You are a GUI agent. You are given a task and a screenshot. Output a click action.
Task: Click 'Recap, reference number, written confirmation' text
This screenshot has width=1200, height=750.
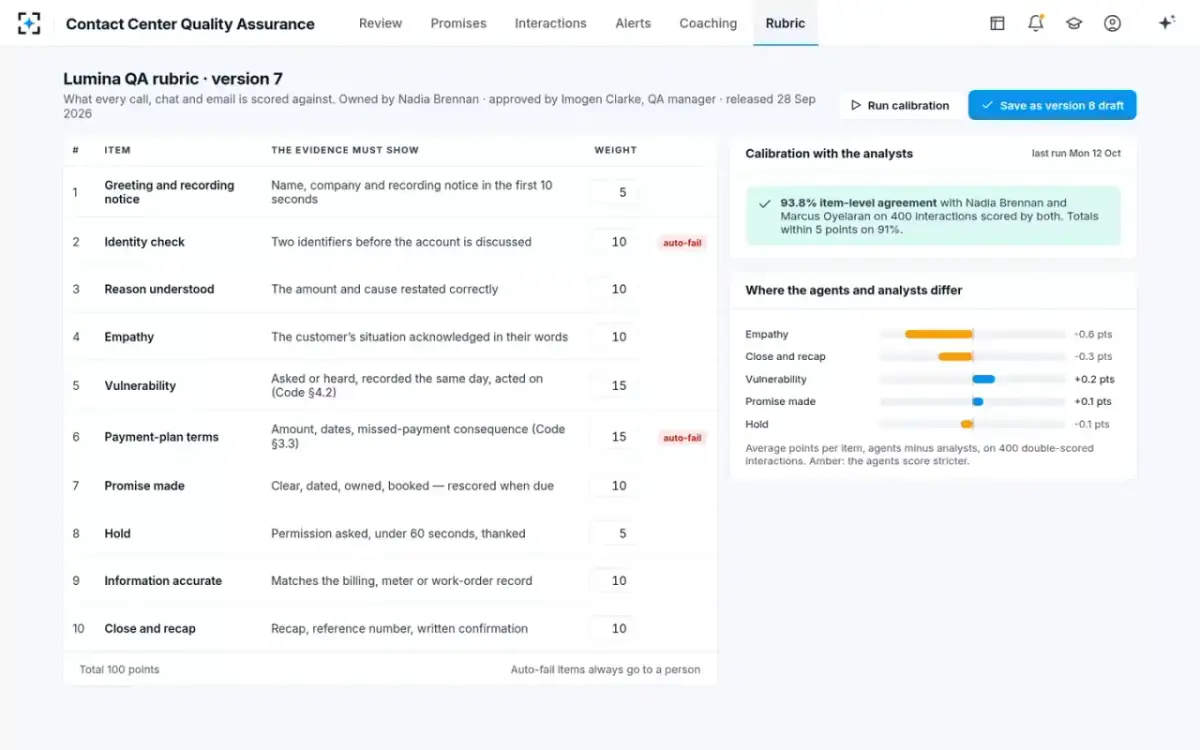pos(399,629)
